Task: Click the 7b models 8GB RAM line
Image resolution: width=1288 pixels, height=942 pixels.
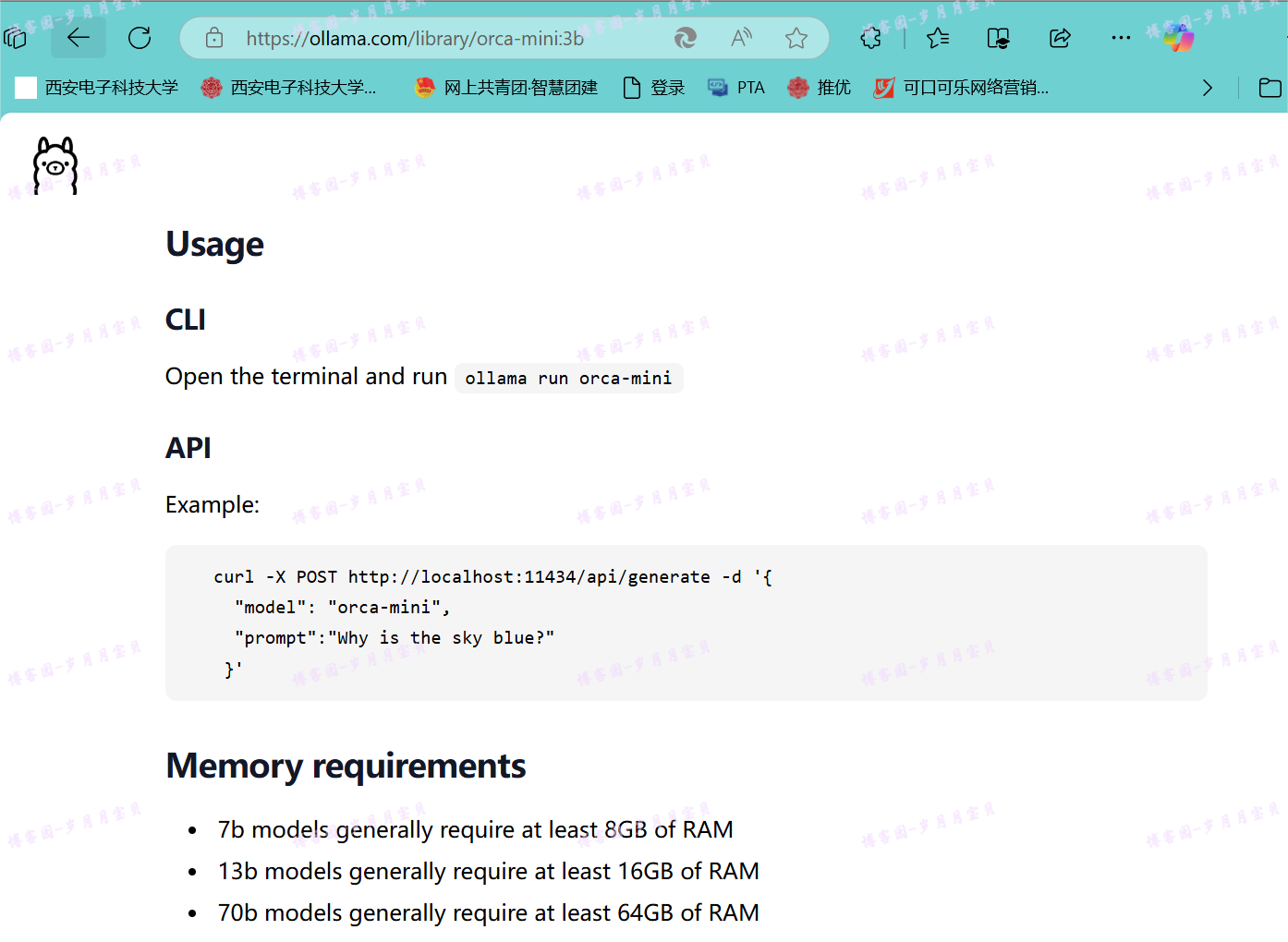Action: [x=476, y=829]
